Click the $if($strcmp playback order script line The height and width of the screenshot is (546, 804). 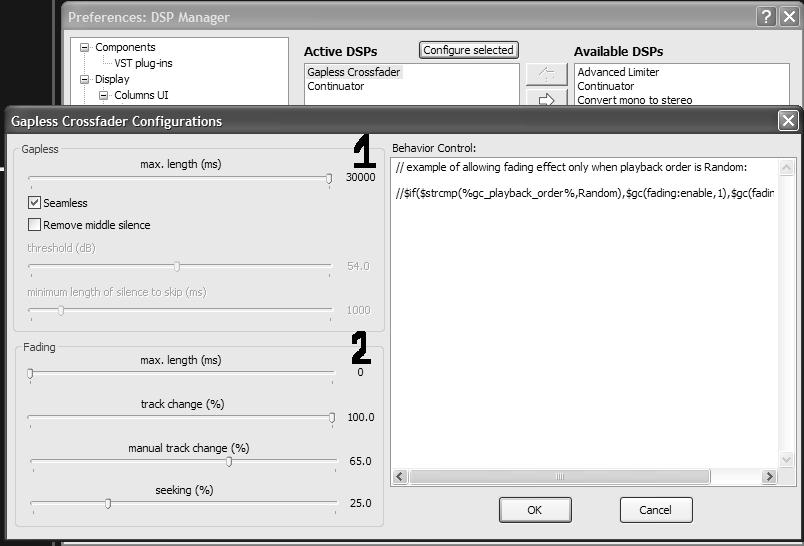pyautogui.click(x=585, y=193)
